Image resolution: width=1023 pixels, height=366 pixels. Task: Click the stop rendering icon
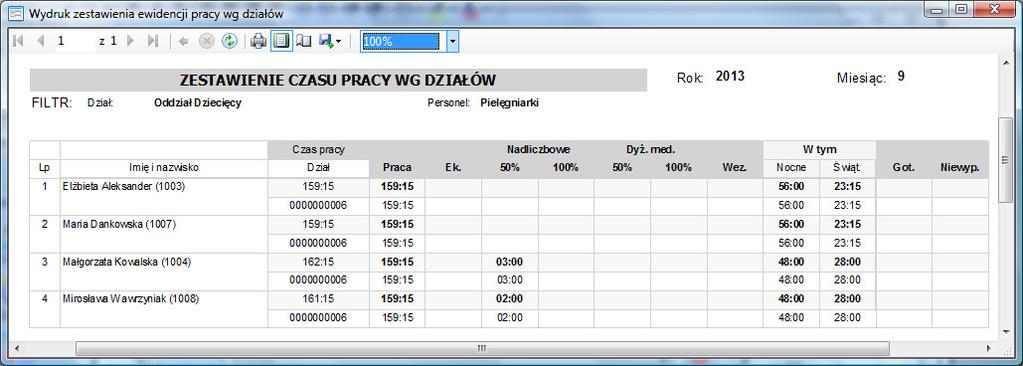206,41
